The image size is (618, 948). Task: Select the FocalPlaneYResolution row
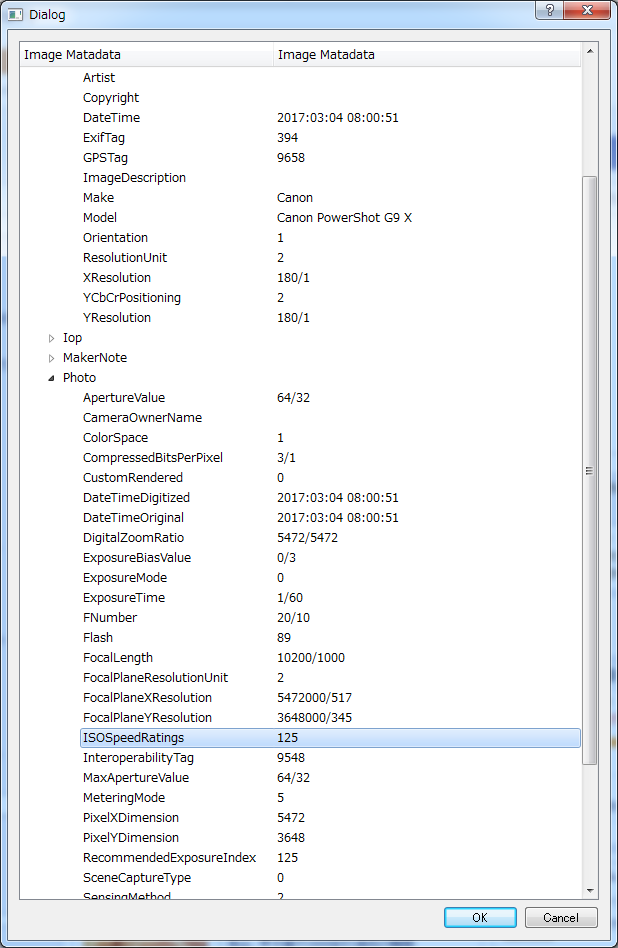[x=330, y=716]
